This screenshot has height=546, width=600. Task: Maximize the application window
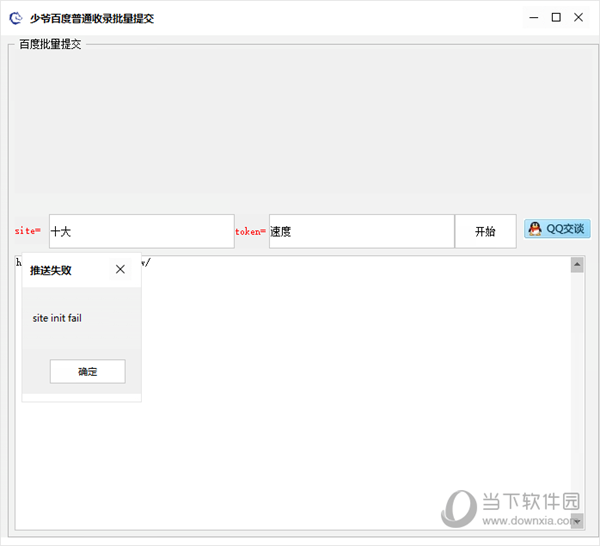coord(556,18)
